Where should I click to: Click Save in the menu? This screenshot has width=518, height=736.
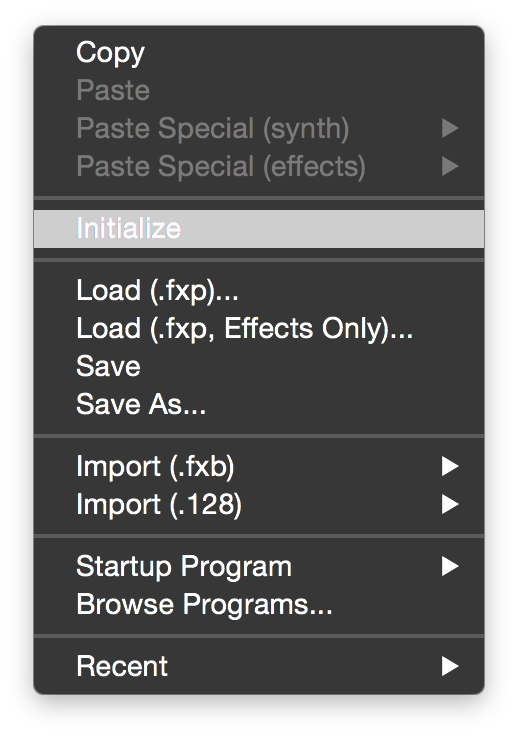tap(259, 366)
